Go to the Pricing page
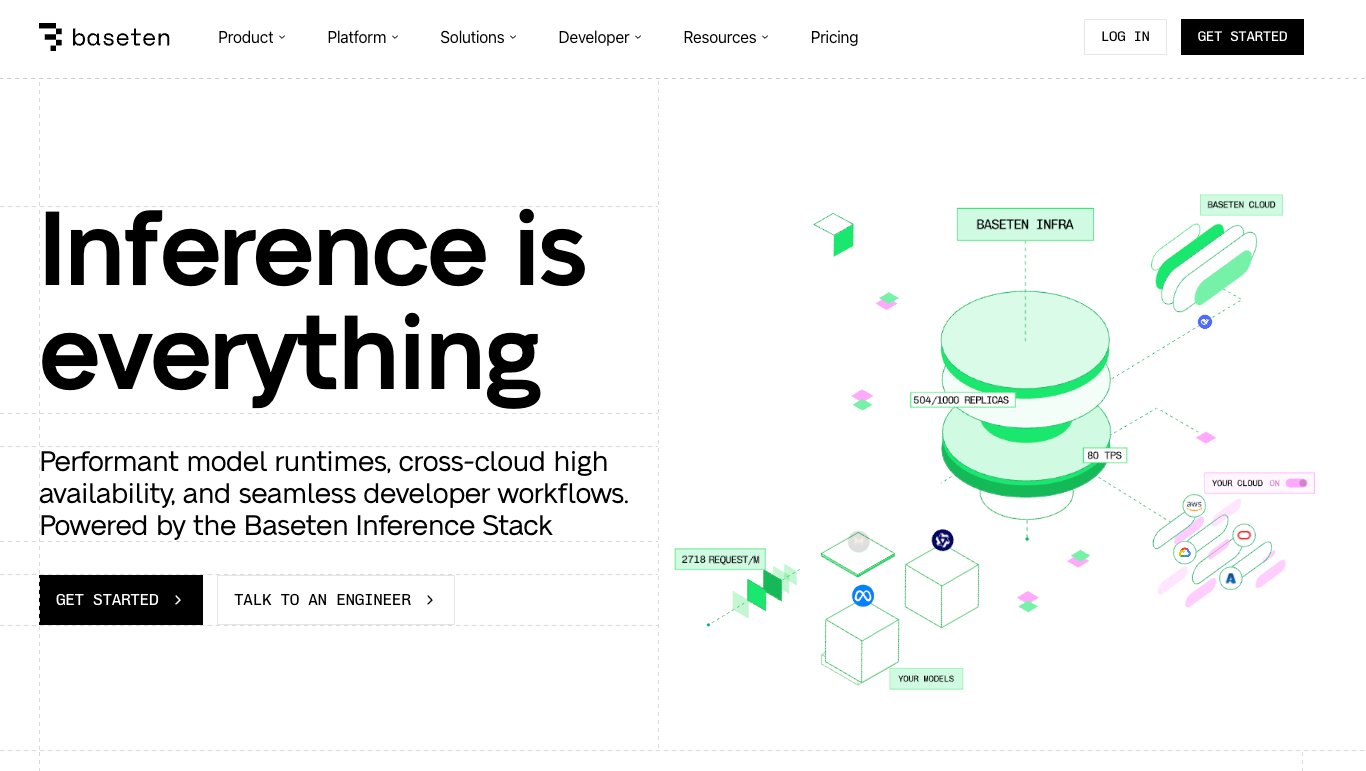 [x=834, y=37]
